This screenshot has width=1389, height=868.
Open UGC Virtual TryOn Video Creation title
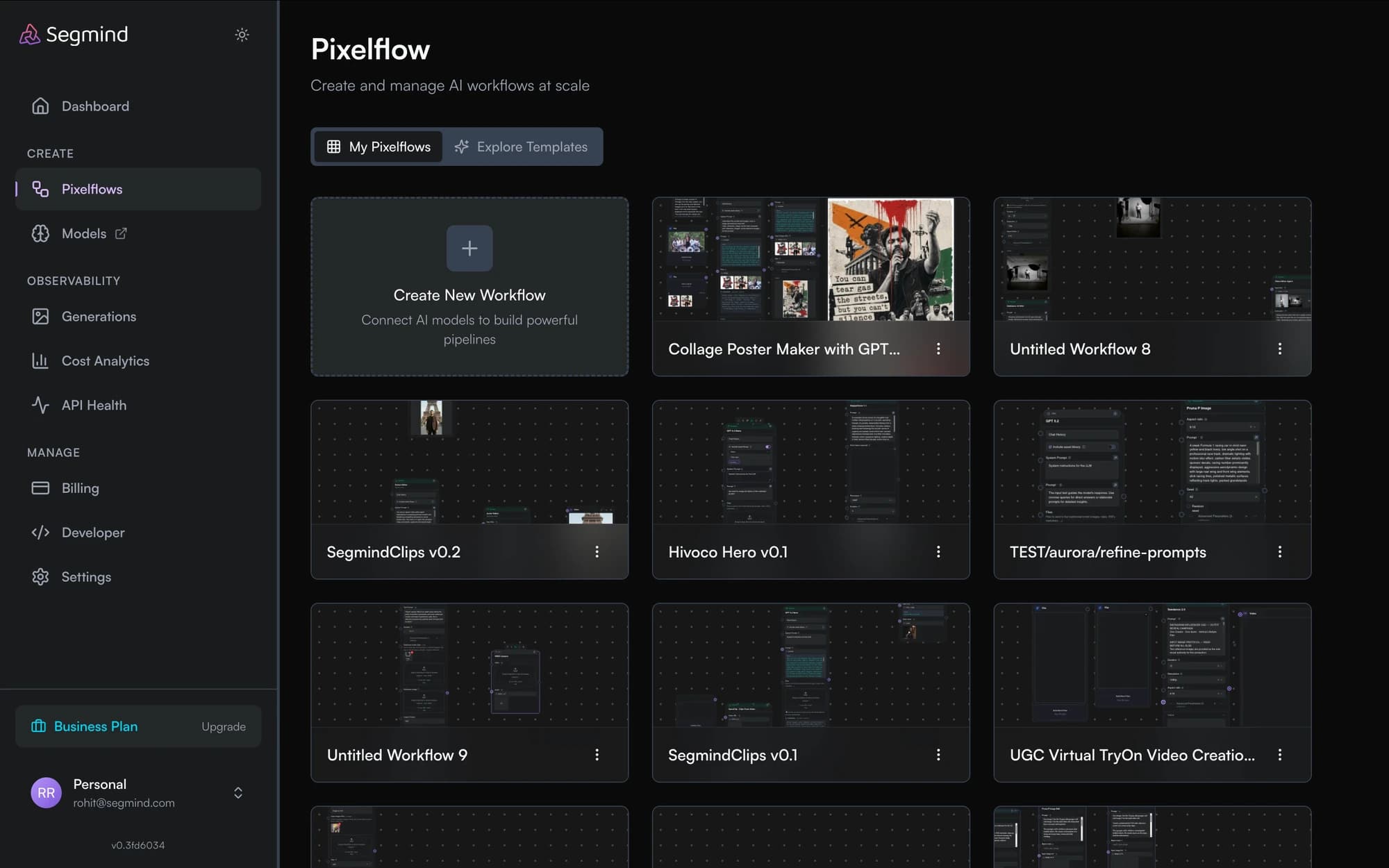pos(1132,755)
